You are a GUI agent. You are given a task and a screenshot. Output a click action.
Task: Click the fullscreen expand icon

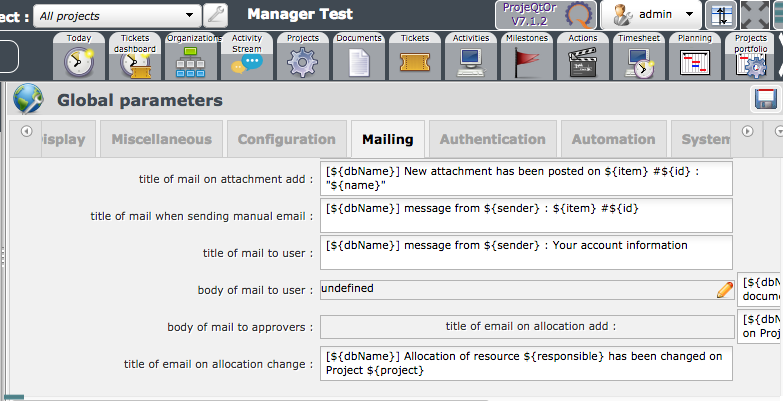click(755, 15)
